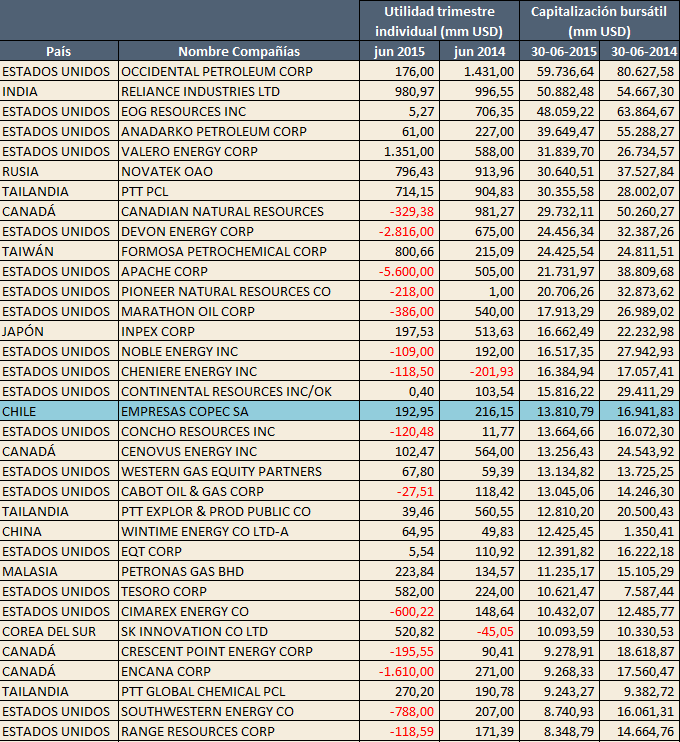Image resolution: width=680 pixels, height=742 pixels.
Task: Click the MALASIA country cell
Action: 59,571
